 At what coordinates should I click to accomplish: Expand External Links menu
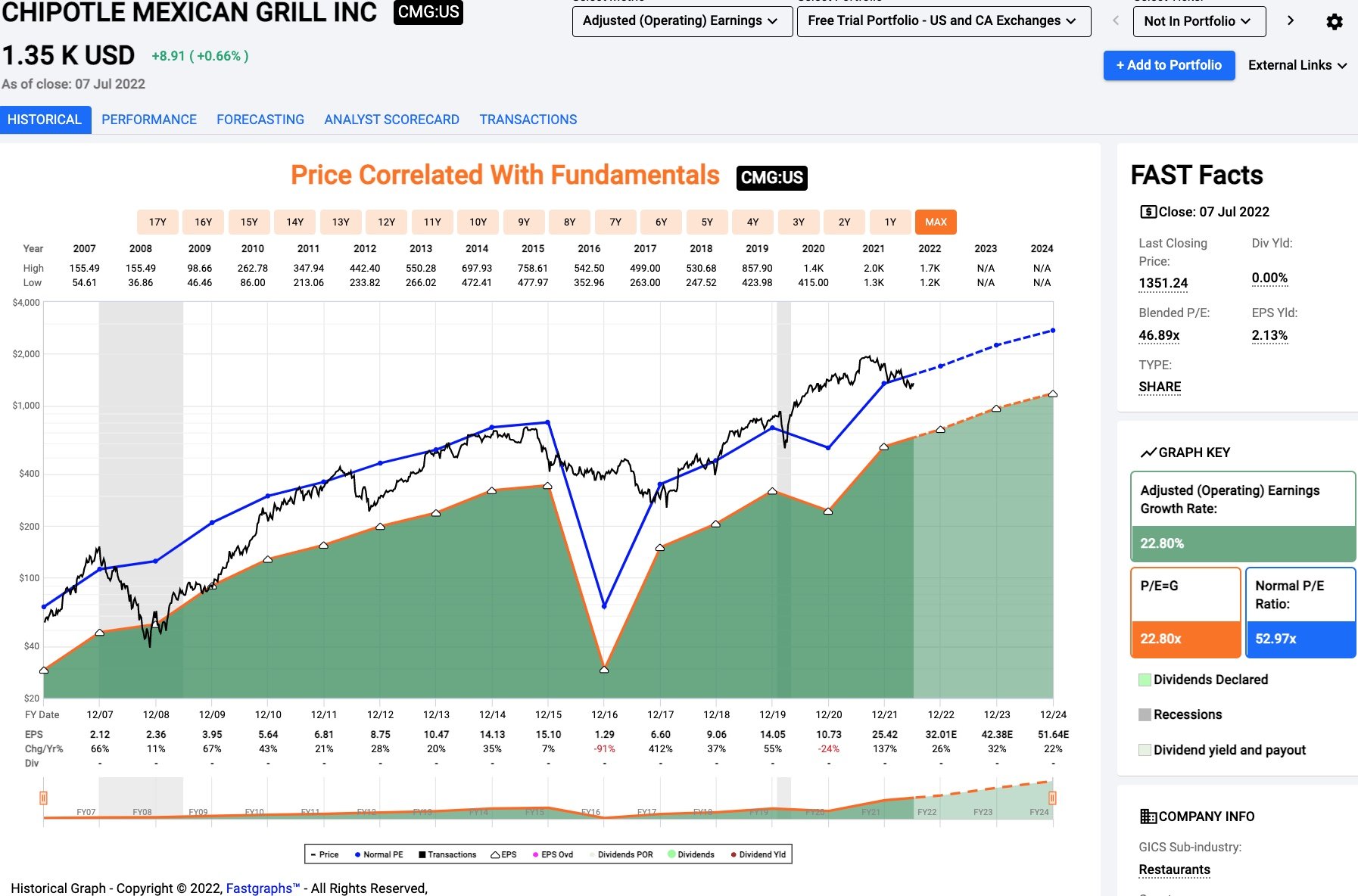(1297, 65)
